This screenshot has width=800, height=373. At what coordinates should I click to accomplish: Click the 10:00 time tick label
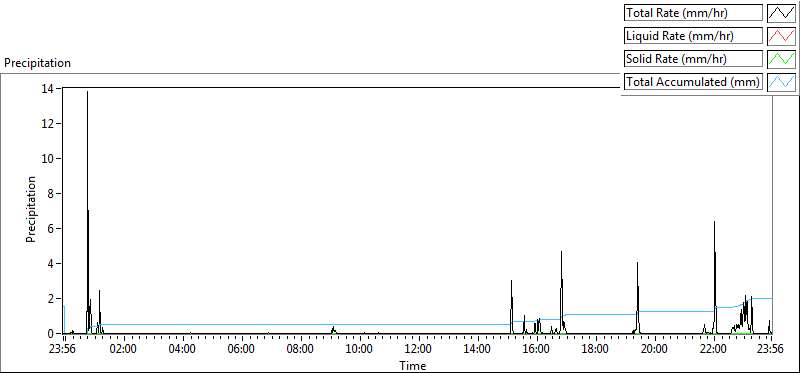point(359,350)
